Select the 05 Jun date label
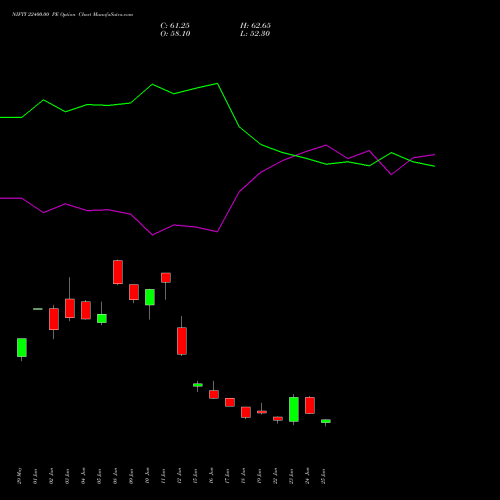Screen dimensions: 500x500 click(99, 476)
